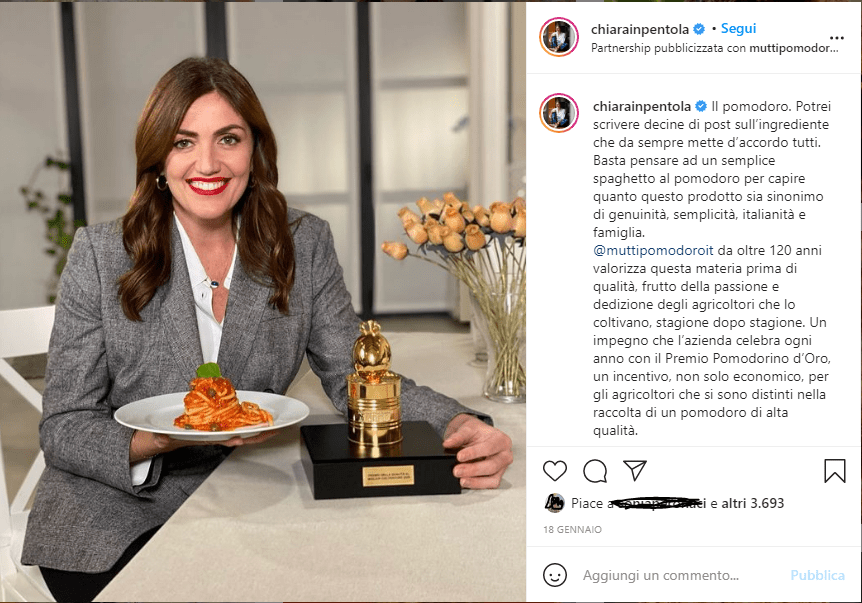This screenshot has height=603, width=862.
Task: Open chiarainpentola avatar beside caption
Action: (559, 113)
